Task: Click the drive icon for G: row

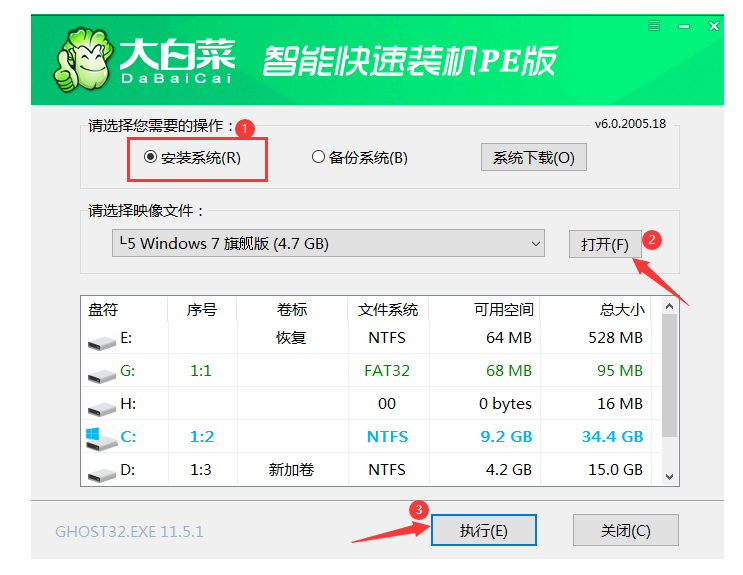Action: coord(101,375)
